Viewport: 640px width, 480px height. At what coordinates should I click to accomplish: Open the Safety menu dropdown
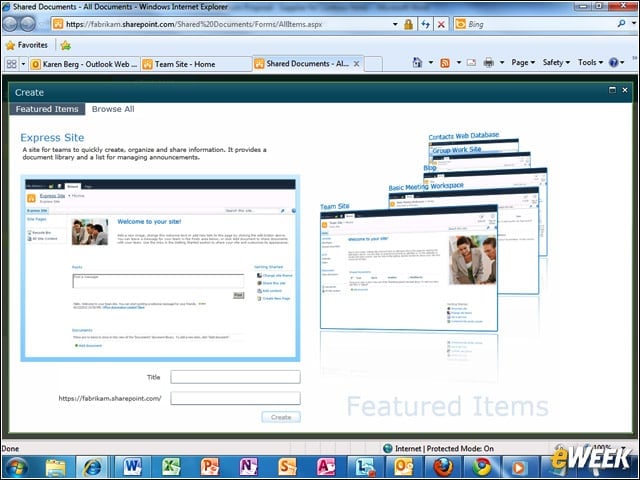click(x=556, y=62)
